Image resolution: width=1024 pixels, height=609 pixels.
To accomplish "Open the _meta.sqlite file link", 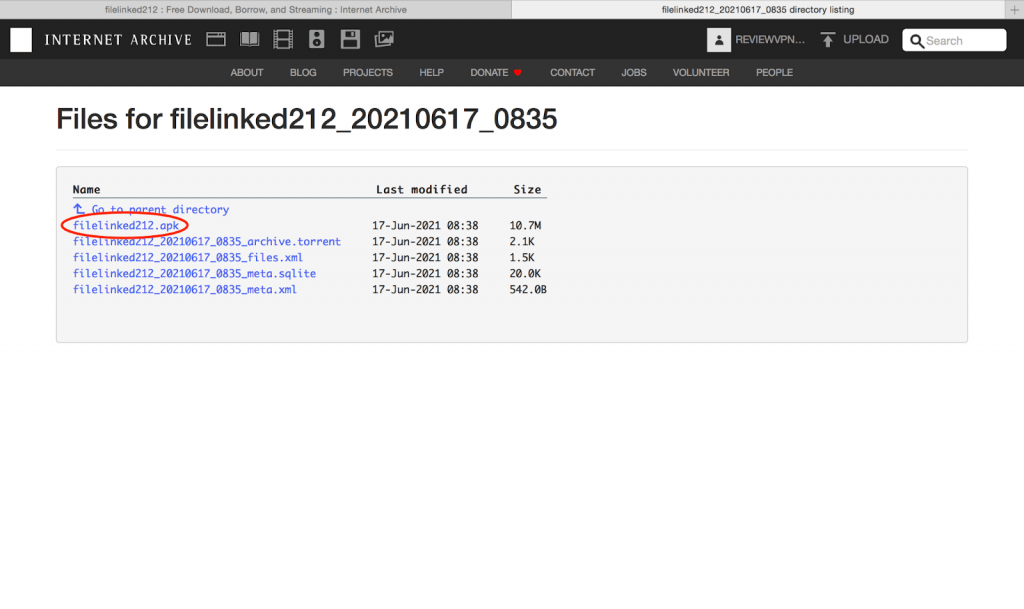I will tap(194, 273).
